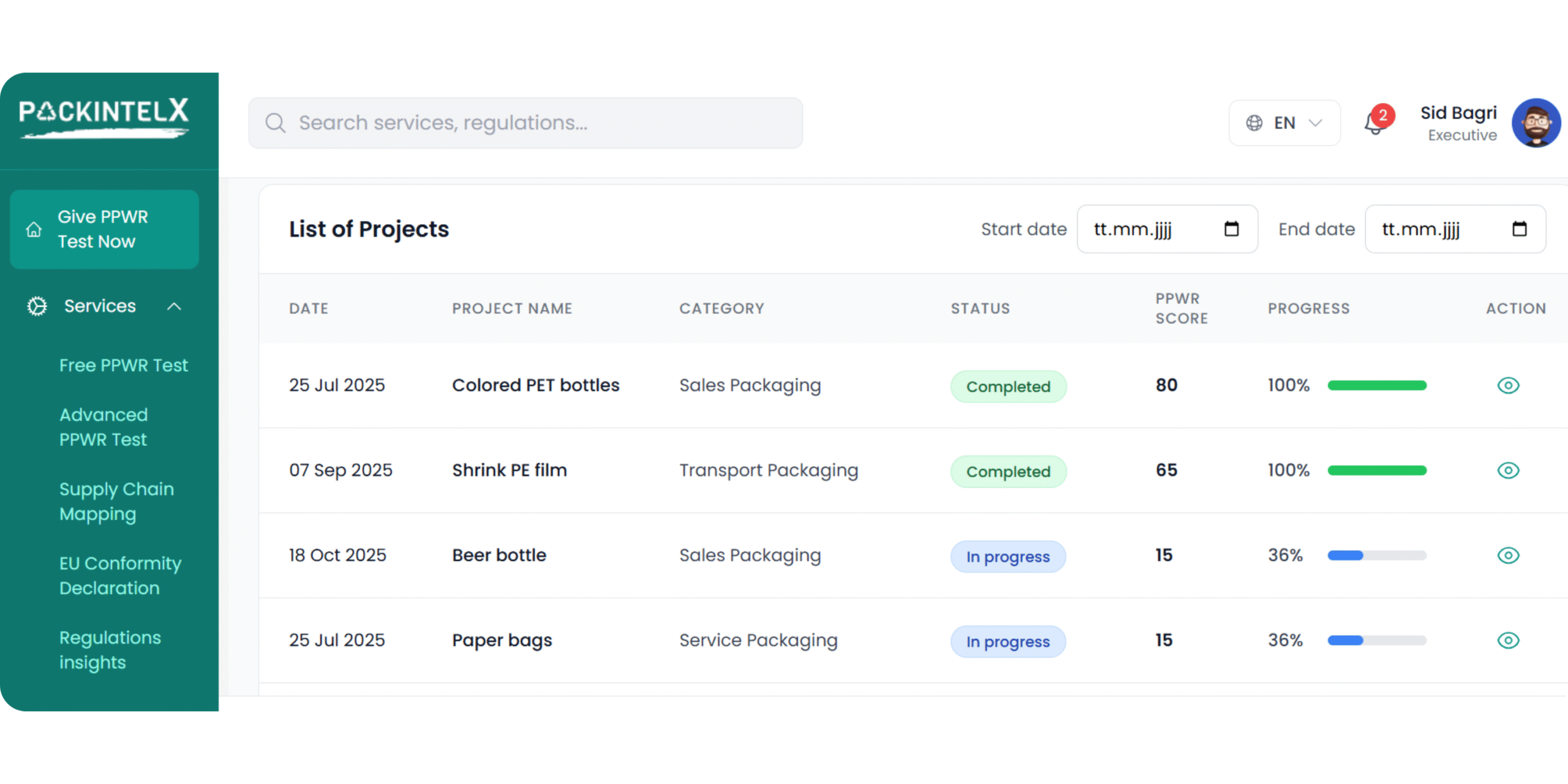The width and height of the screenshot is (1568, 784).
Task: View Shrink PE film project details
Action: point(1508,470)
